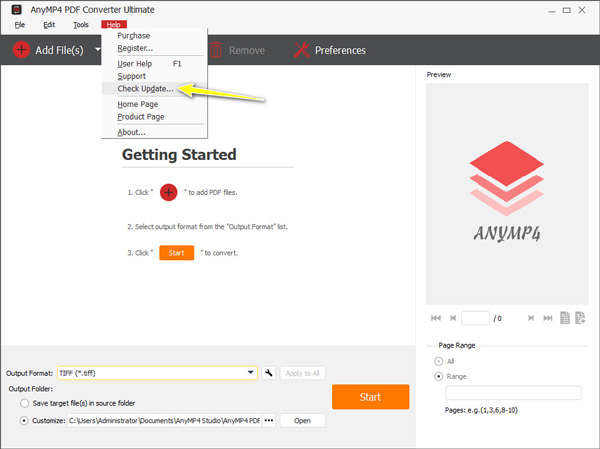Open the Tools menu

click(x=81, y=25)
